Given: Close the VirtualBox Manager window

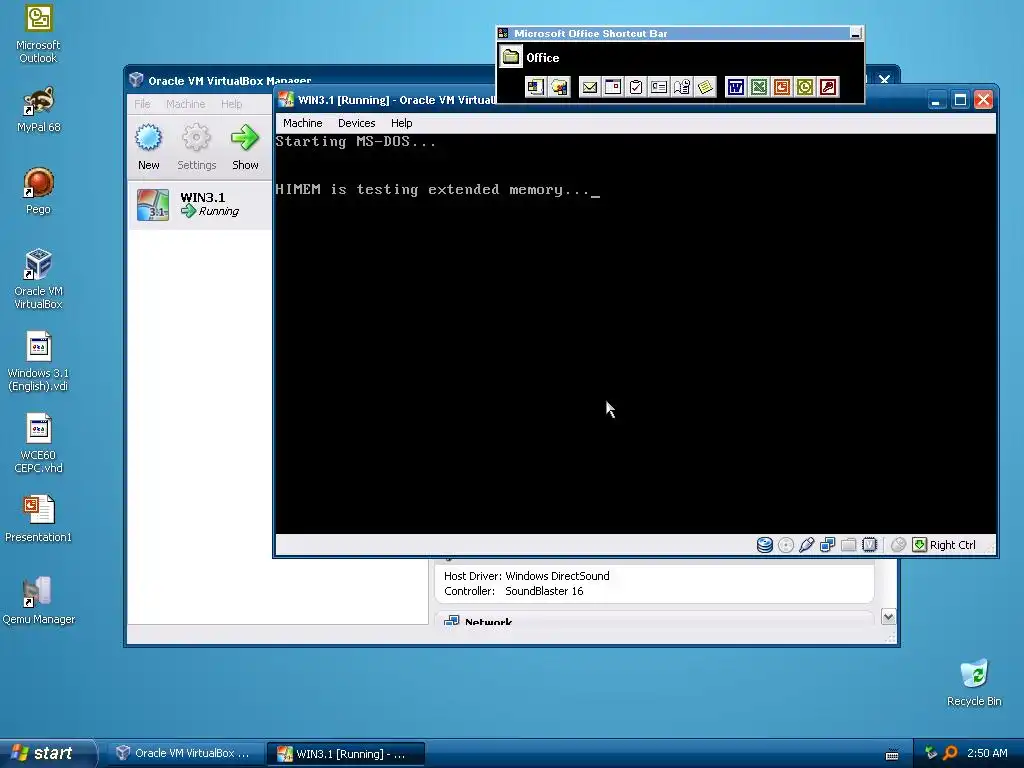Looking at the screenshot, I should tap(884, 80).
